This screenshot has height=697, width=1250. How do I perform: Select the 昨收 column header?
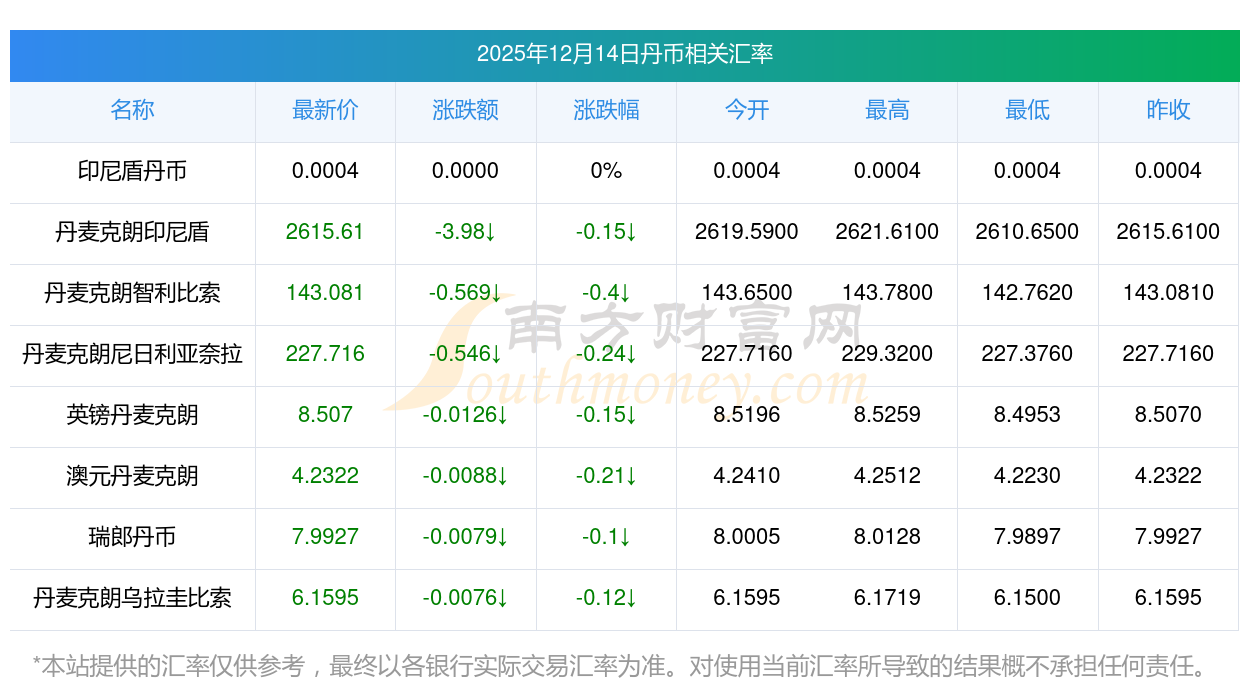[1168, 110]
